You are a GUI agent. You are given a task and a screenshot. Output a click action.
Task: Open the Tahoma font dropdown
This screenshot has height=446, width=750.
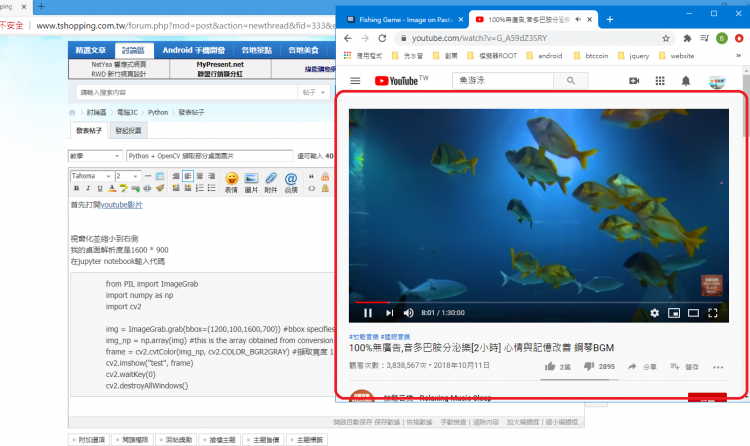pos(91,176)
